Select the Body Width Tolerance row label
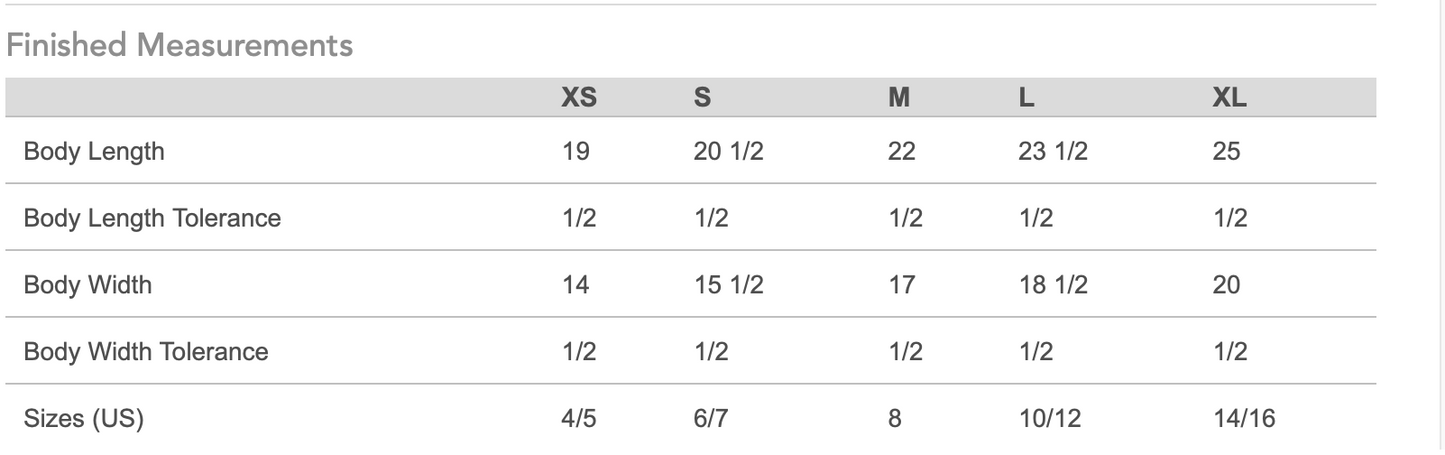Image resolution: width=1445 pixels, height=455 pixels. coord(146,352)
